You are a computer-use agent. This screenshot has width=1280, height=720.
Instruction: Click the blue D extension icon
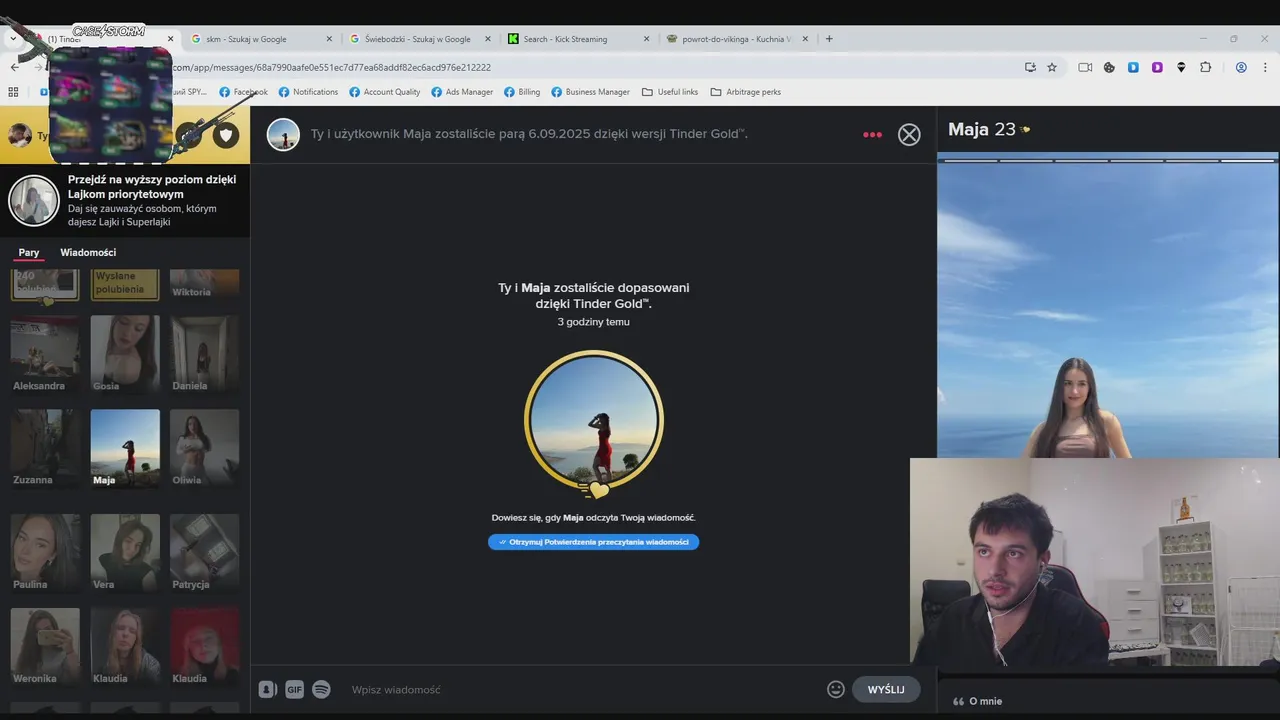pos(1133,67)
